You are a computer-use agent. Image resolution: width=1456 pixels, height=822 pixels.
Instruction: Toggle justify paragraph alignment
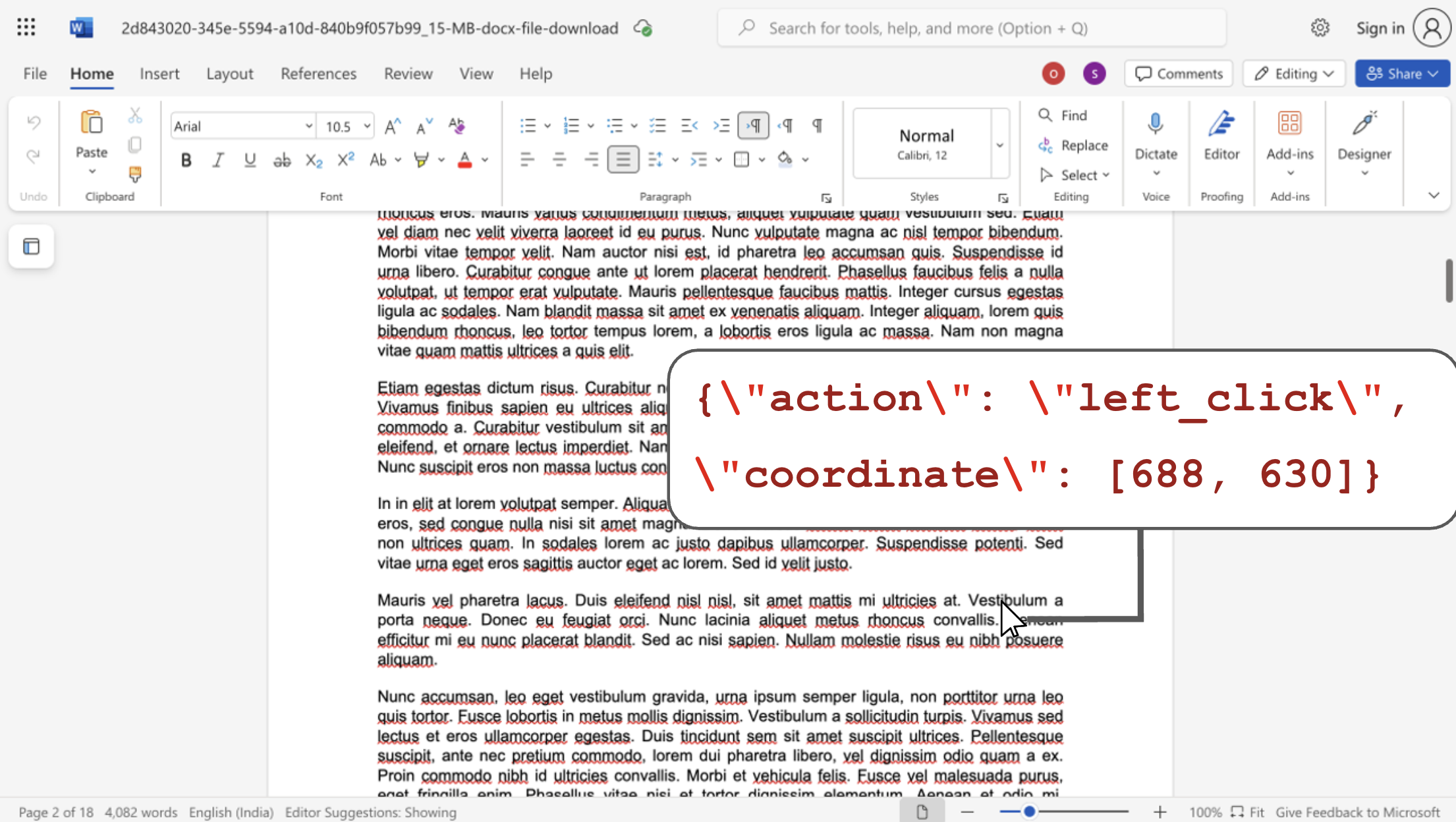point(623,159)
